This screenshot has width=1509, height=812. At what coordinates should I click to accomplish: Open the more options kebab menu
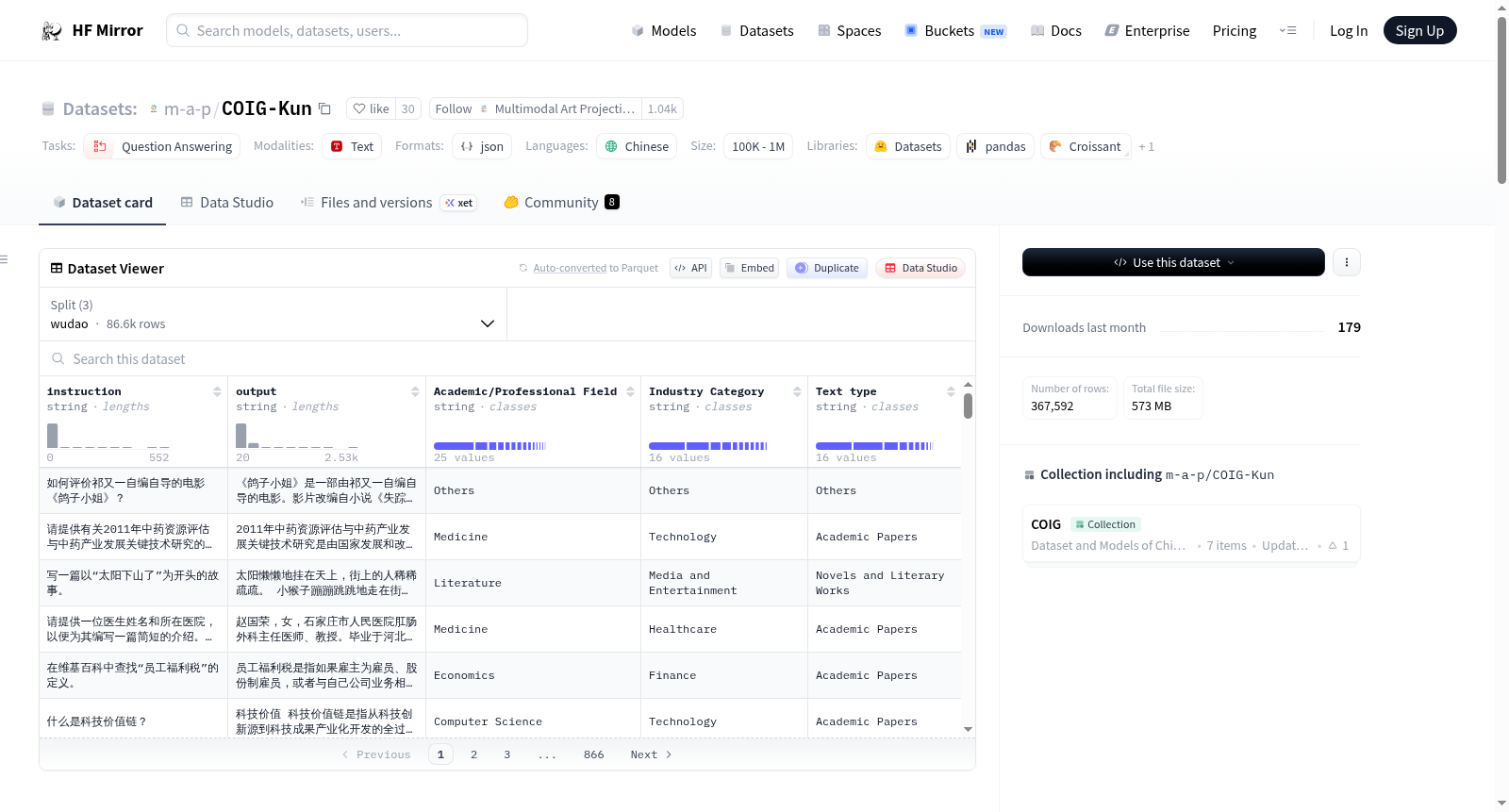click(1347, 262)
